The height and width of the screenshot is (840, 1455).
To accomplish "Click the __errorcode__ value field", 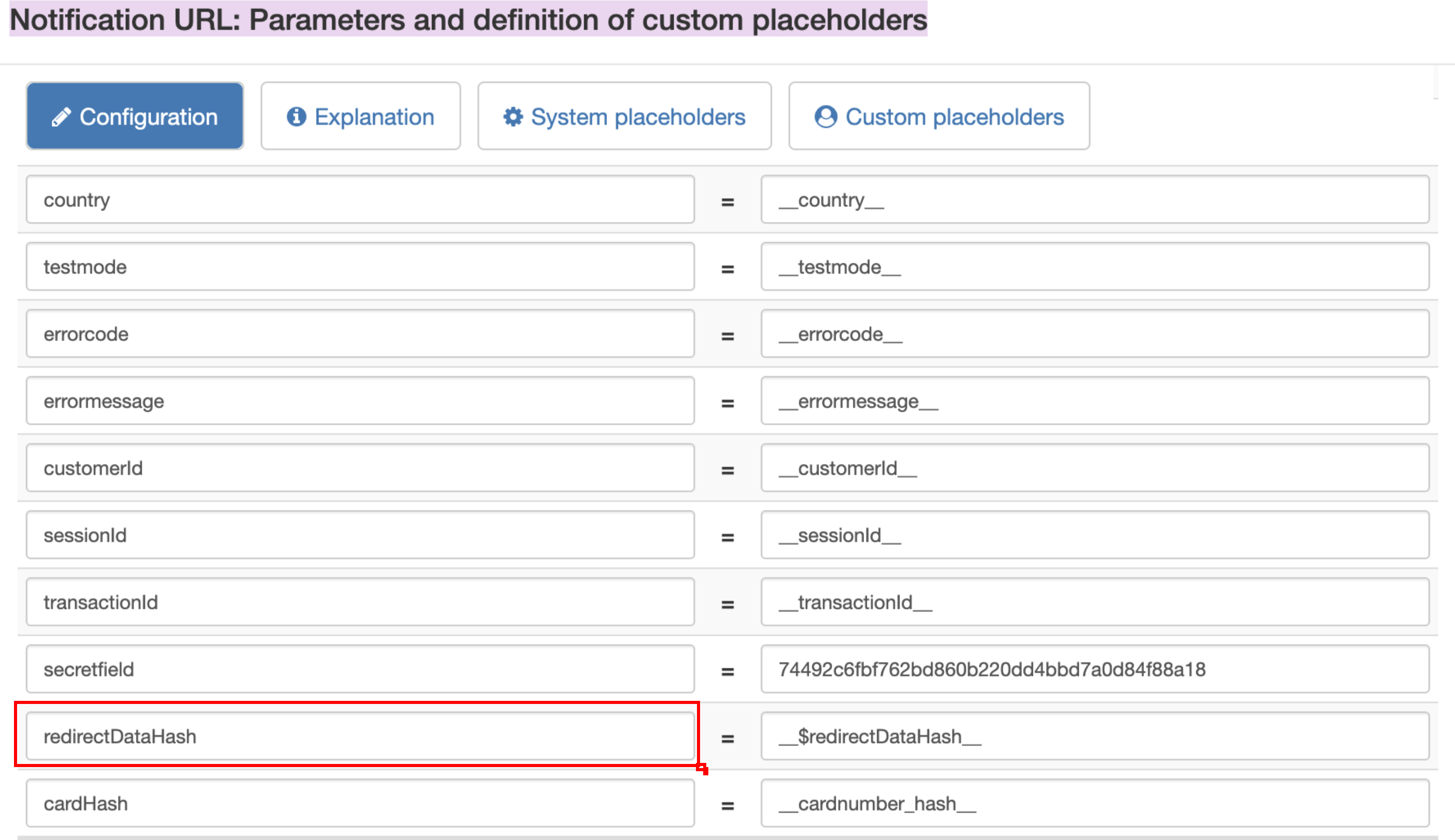I will [x=1094, y=334].
